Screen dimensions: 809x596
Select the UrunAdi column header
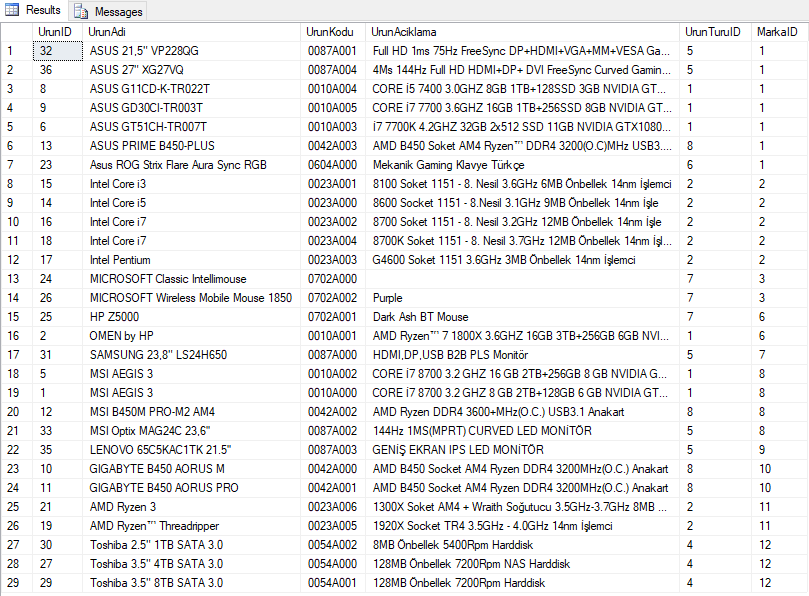tap(191, 32)
